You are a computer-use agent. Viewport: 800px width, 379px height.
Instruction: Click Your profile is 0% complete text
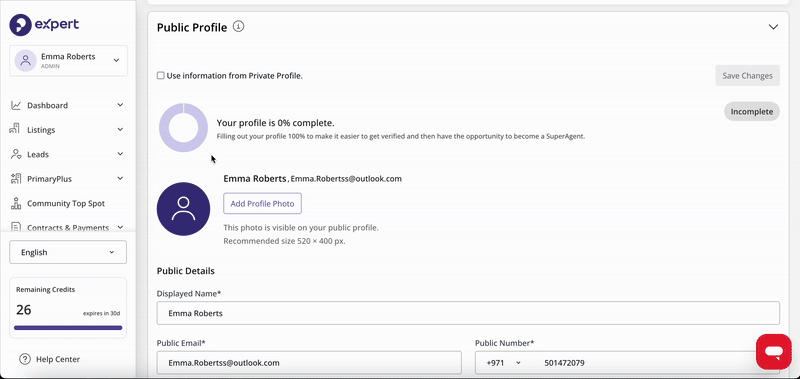point(276,123)
